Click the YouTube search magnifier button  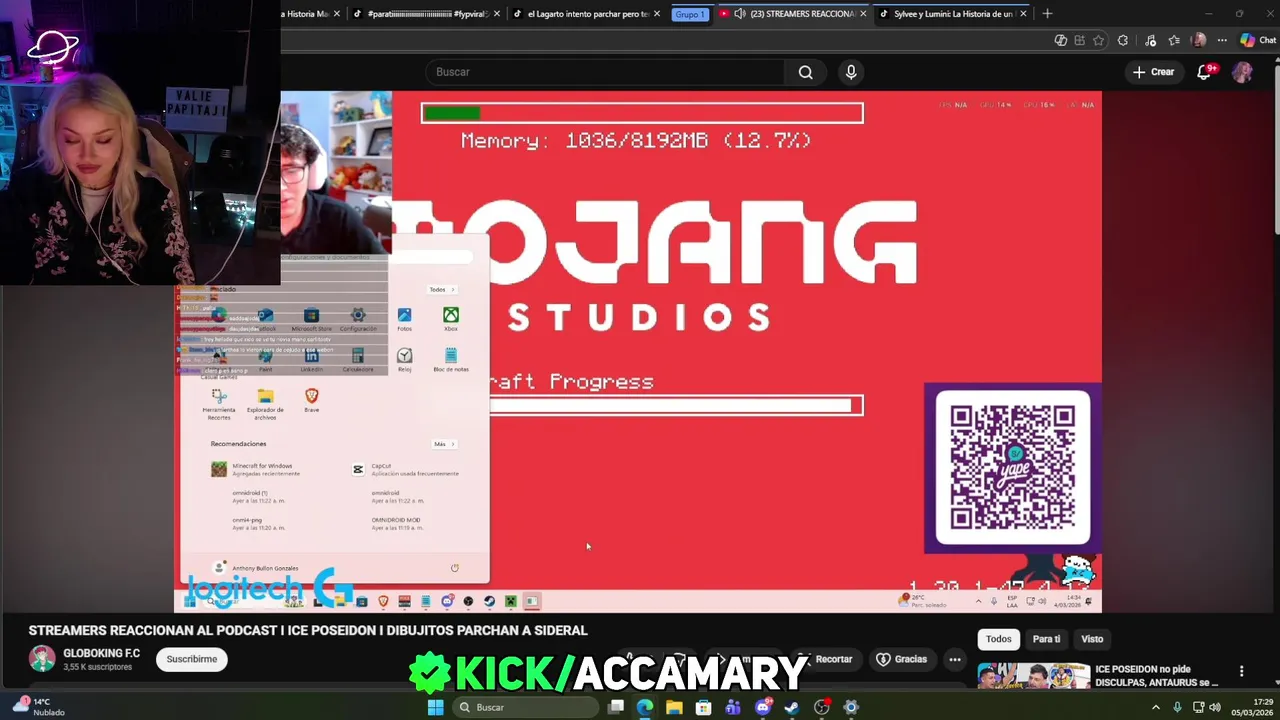805,72
